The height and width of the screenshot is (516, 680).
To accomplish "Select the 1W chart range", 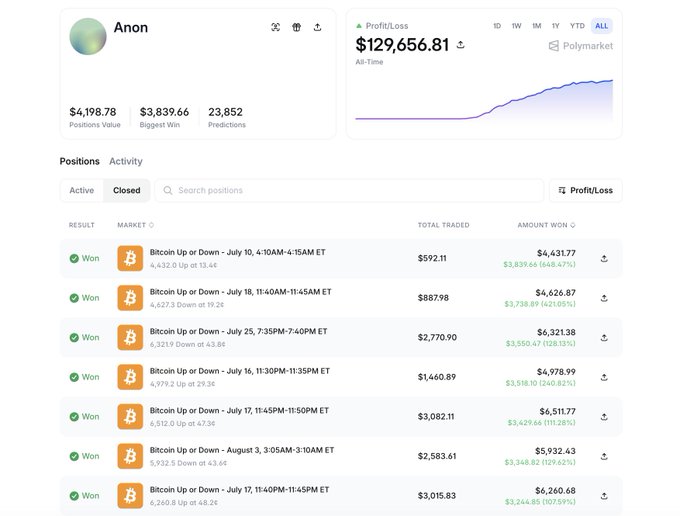I will pos(516,26).
